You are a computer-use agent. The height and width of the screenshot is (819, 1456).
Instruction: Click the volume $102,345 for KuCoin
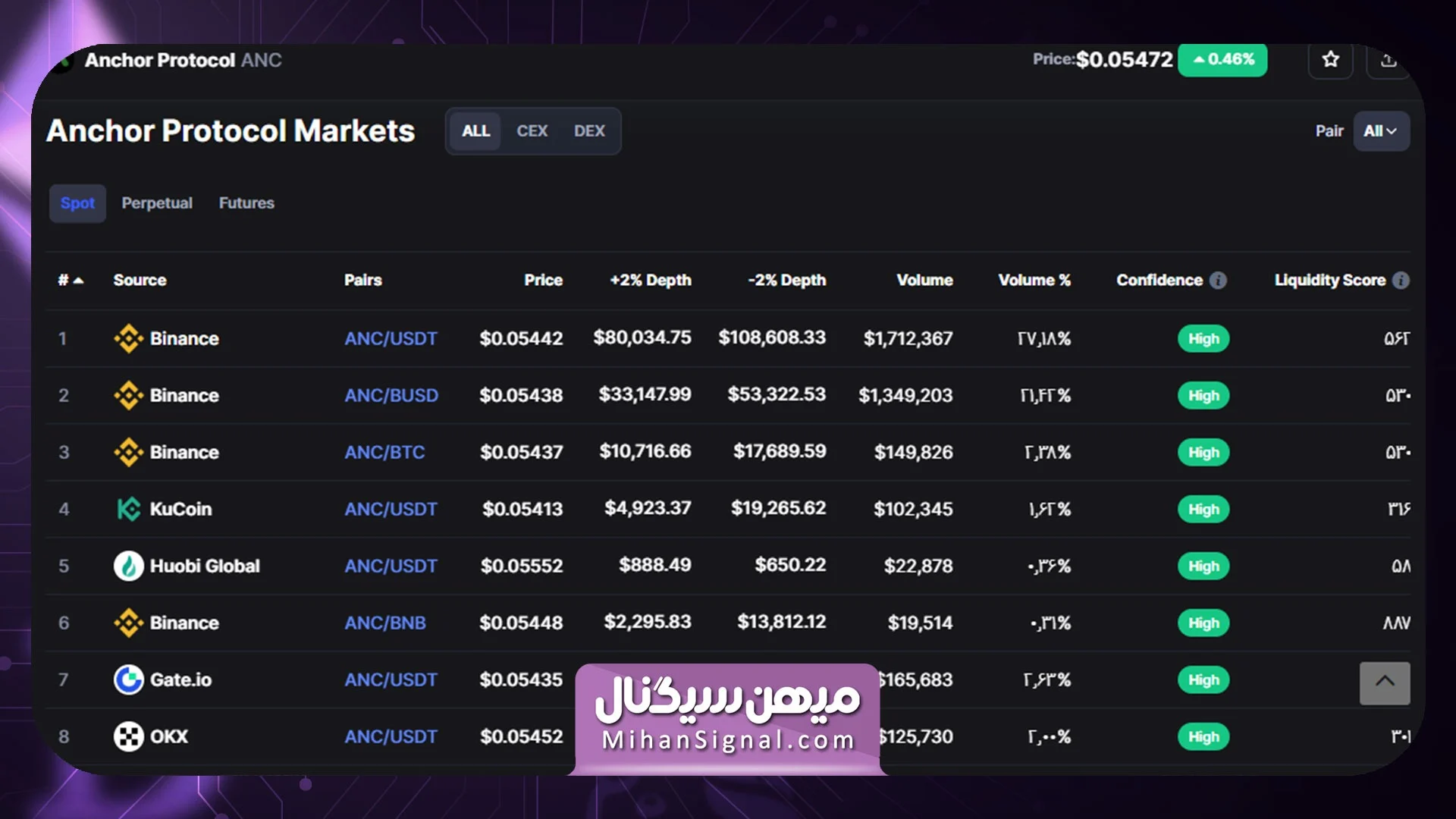(x=913, y=510)
